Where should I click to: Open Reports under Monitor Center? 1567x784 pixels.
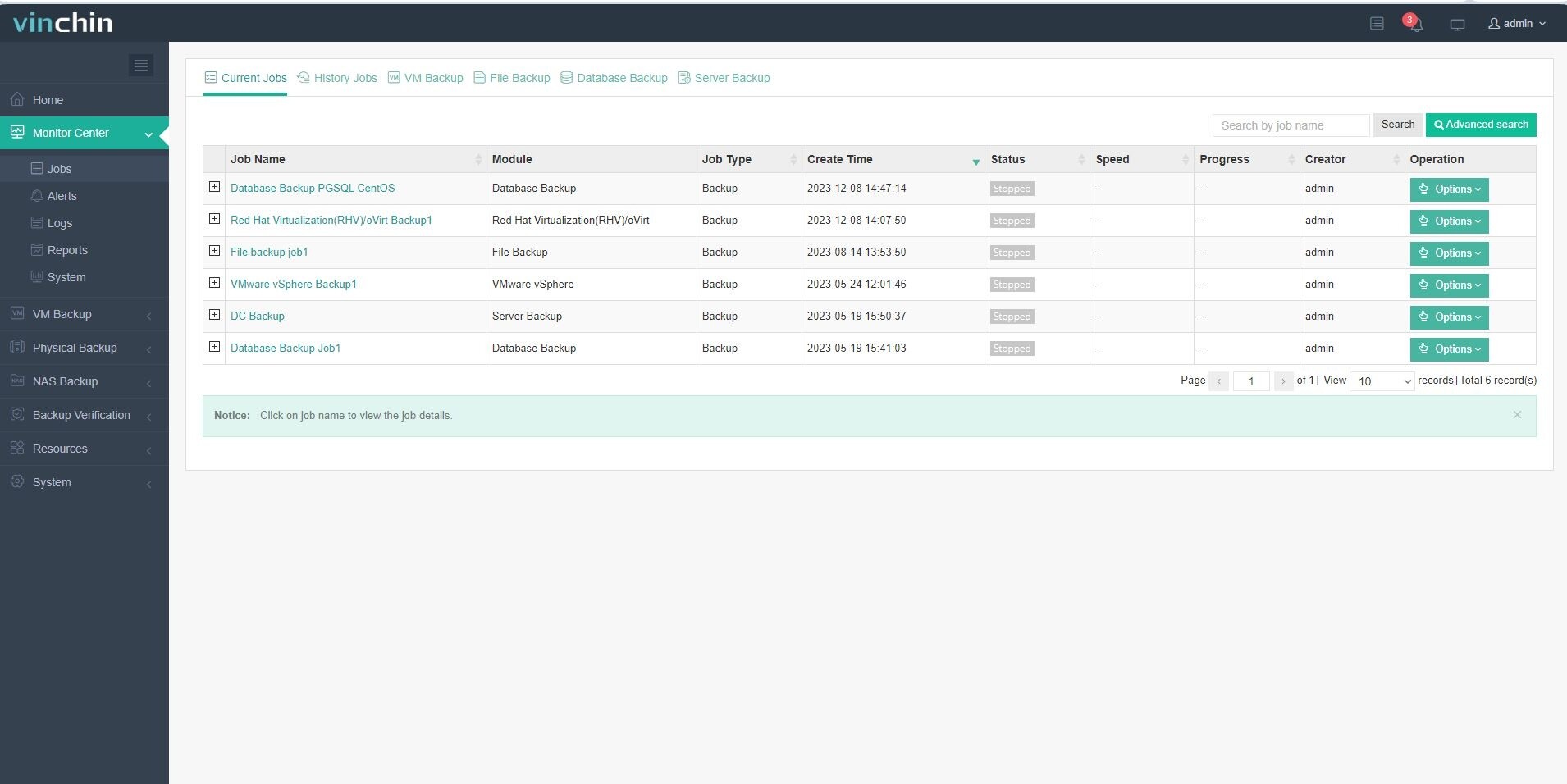click(85, 250)
